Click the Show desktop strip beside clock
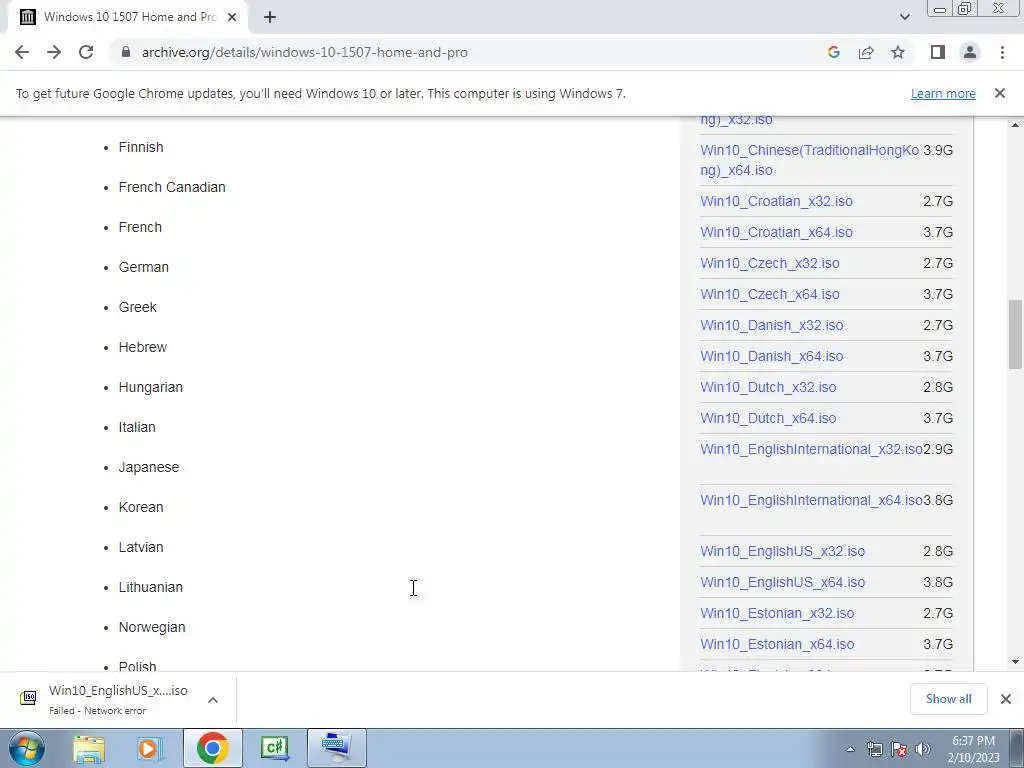Viewport: 1024px width, 768px height. click(x=1017, y=748)
